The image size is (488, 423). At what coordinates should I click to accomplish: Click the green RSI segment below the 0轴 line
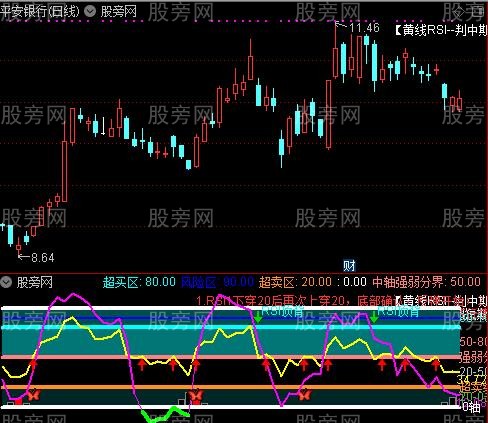coord(166,414)
